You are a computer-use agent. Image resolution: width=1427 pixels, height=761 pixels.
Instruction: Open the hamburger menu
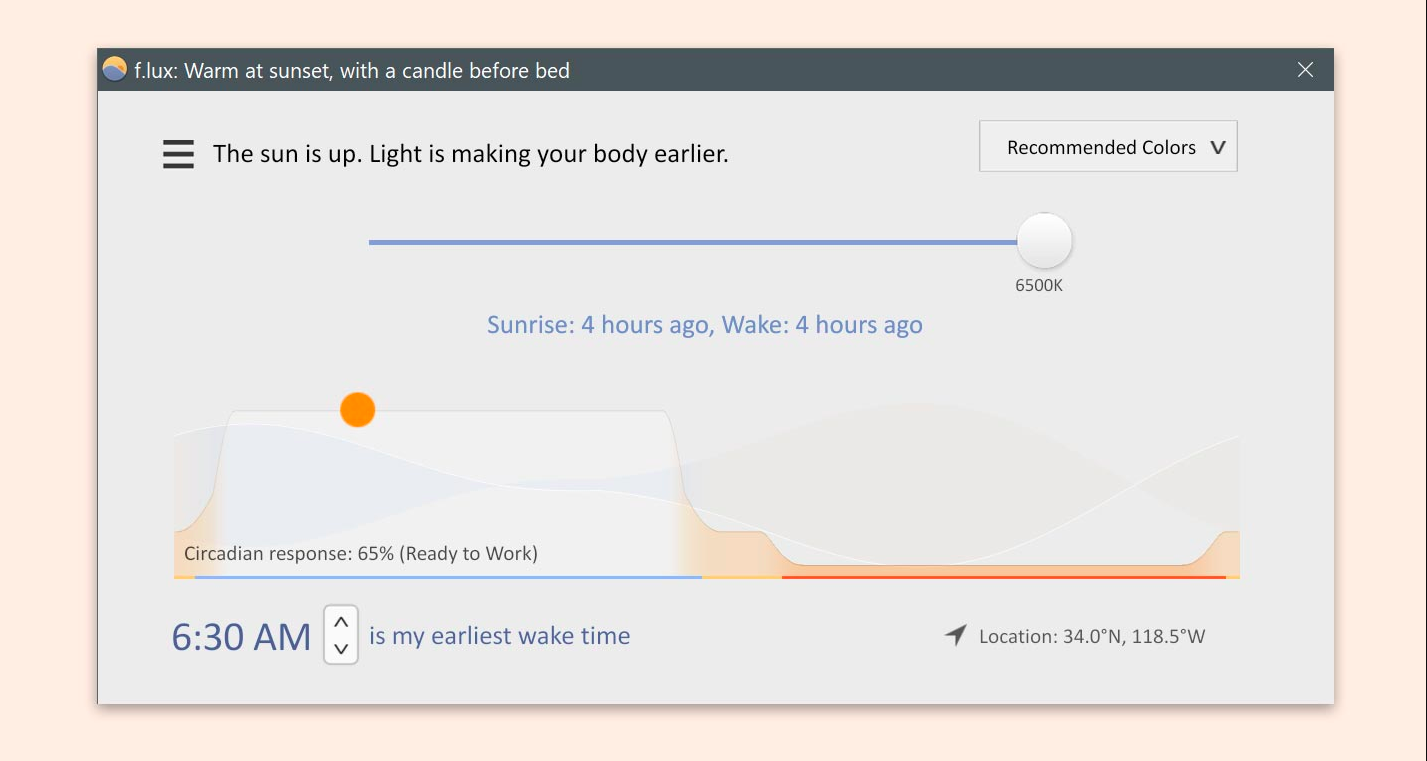point(178,154)
